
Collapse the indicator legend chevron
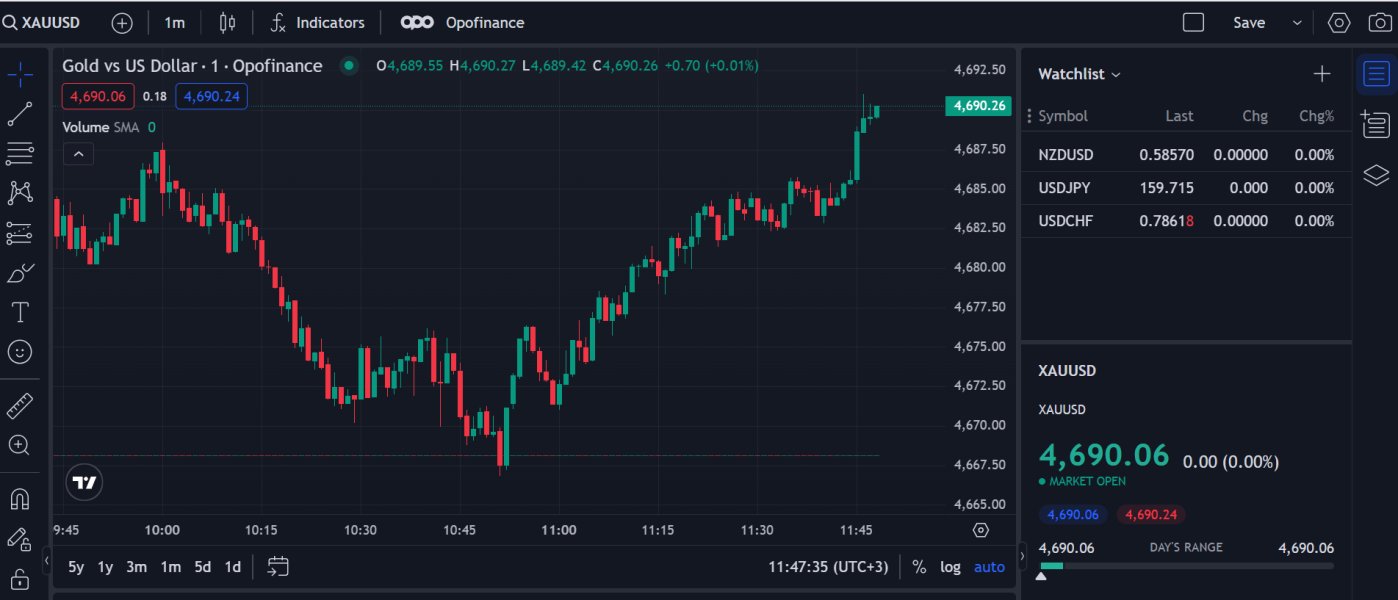(x=78, y=154)
